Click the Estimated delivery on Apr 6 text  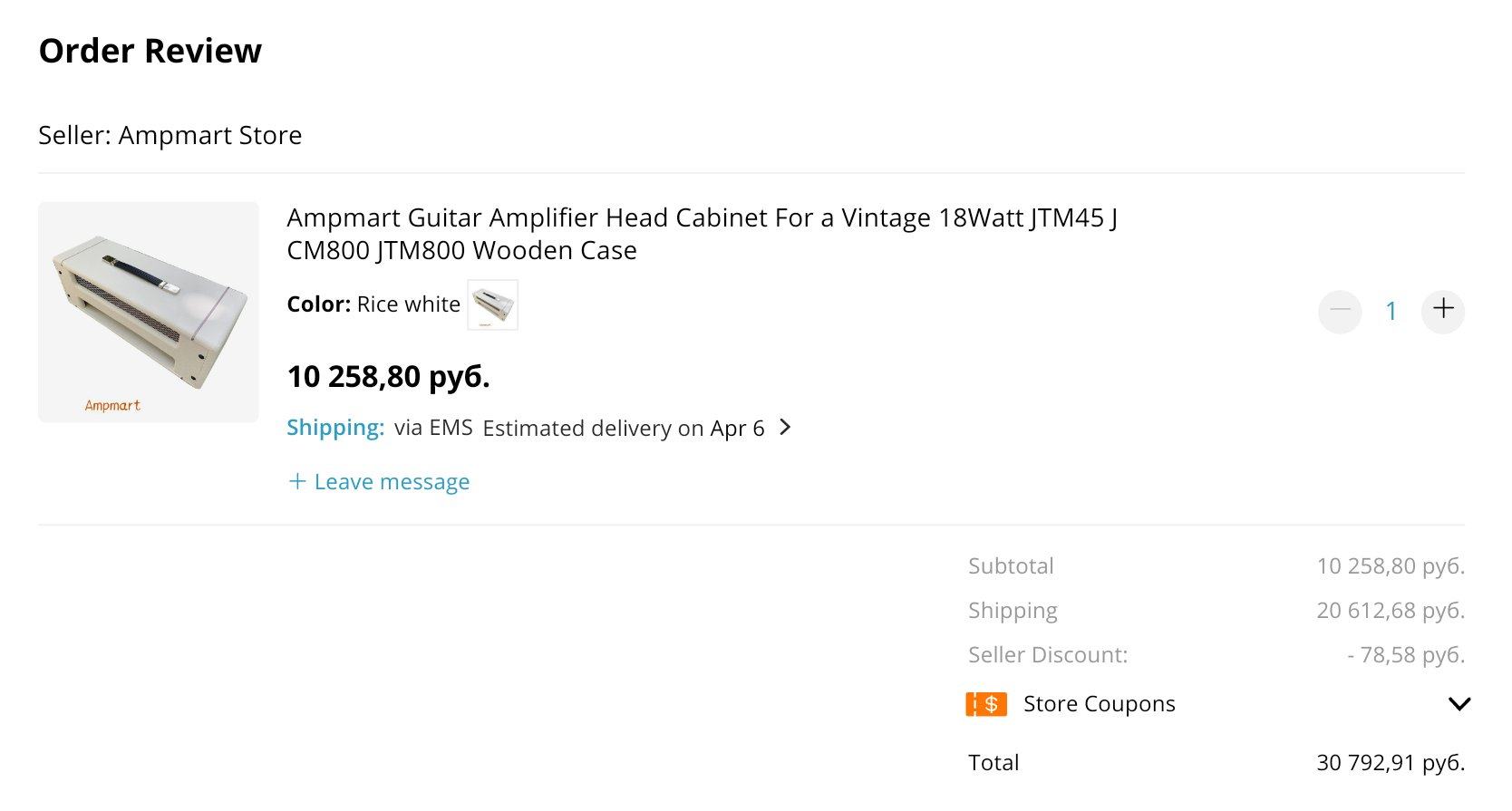[623, 428]
